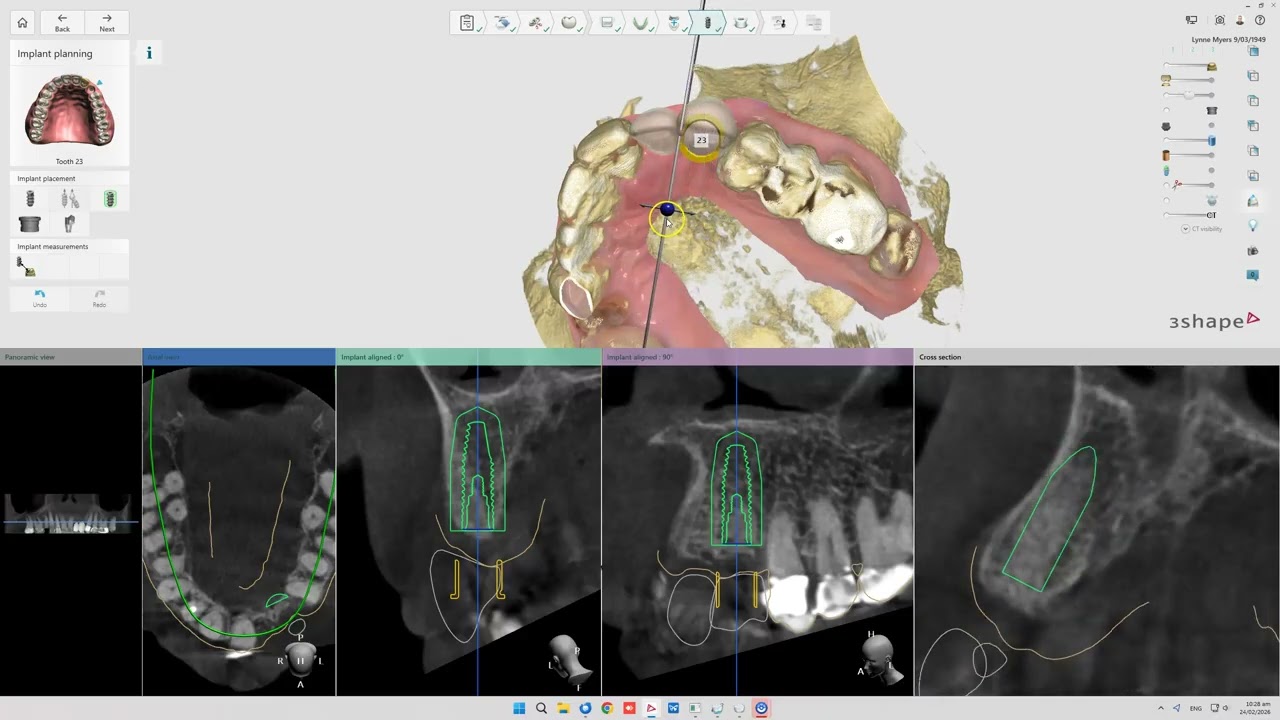This screenshot has height=720, width=1280.
Task: Select the Implant aligned 90° panel header
Action: [x=758, y=357]
